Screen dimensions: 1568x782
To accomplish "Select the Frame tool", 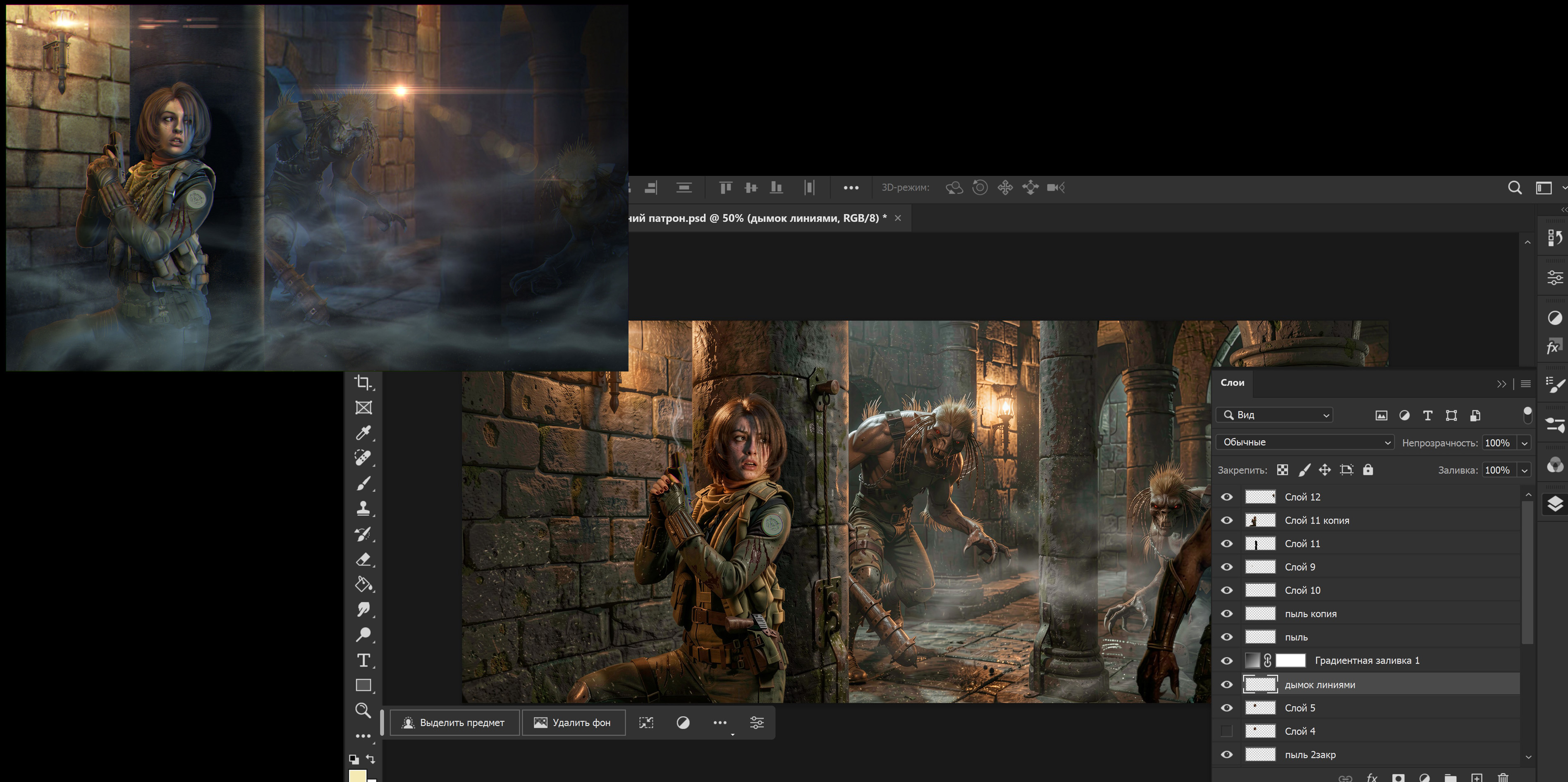I will click(363, 408).
